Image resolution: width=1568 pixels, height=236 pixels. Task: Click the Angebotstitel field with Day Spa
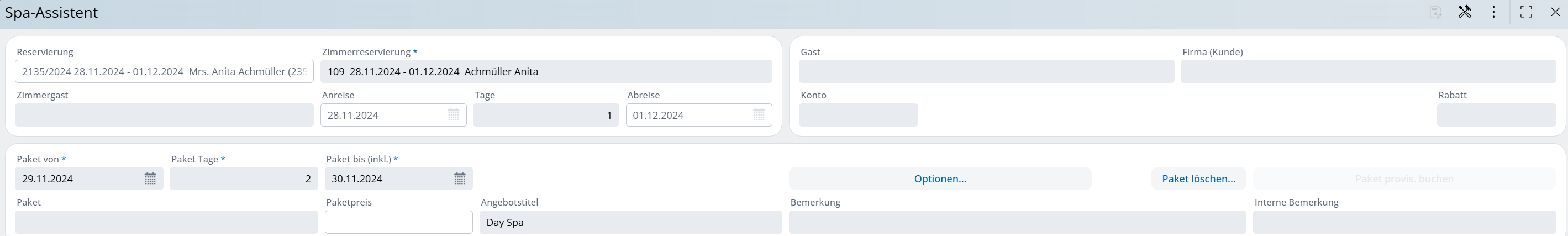[x=630, y=223]
